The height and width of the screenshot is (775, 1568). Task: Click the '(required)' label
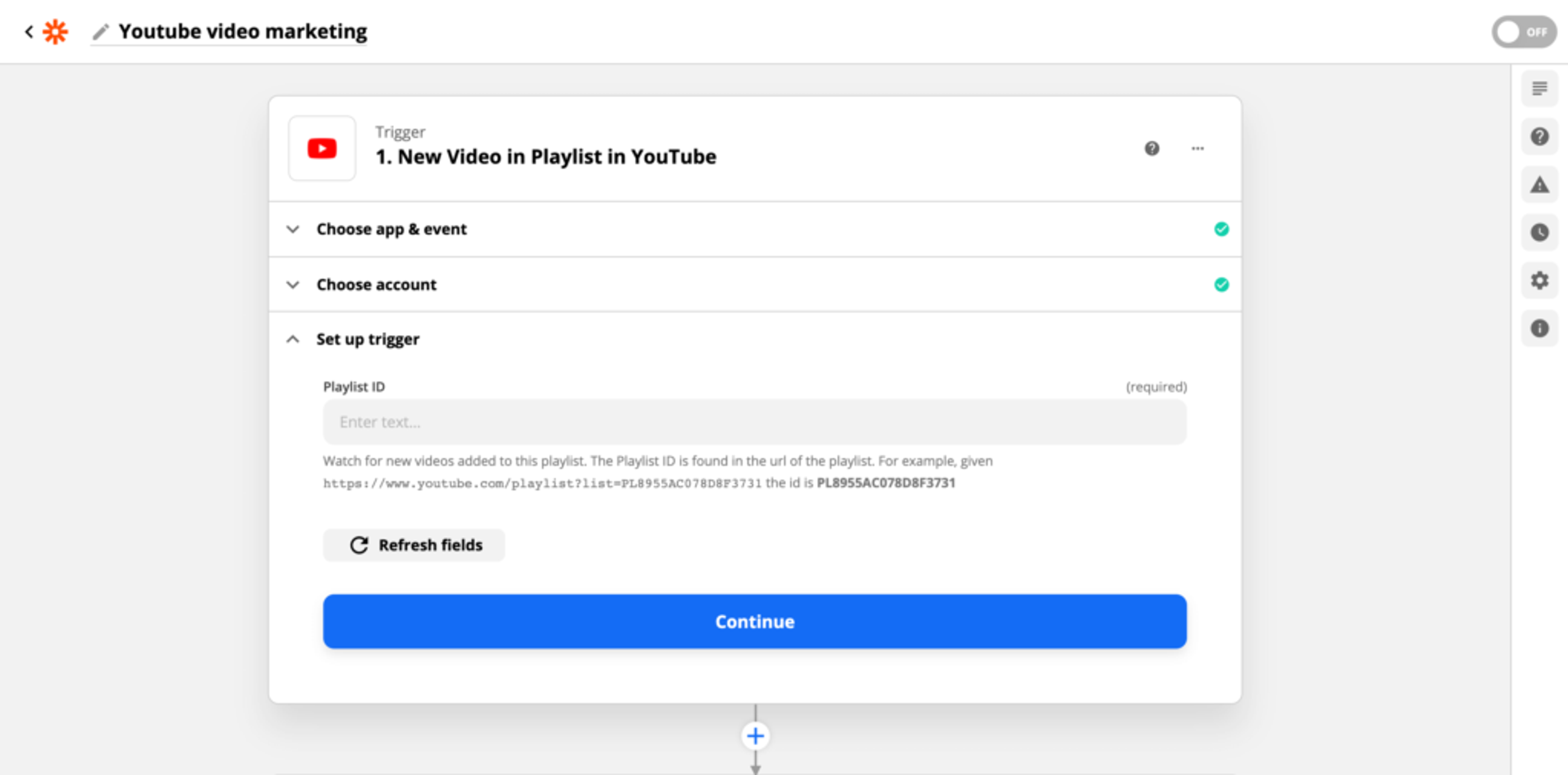(1156, 387)
